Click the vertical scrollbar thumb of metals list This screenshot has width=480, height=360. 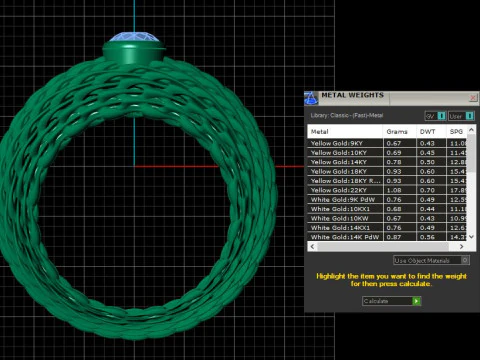[x=471, y=153]
